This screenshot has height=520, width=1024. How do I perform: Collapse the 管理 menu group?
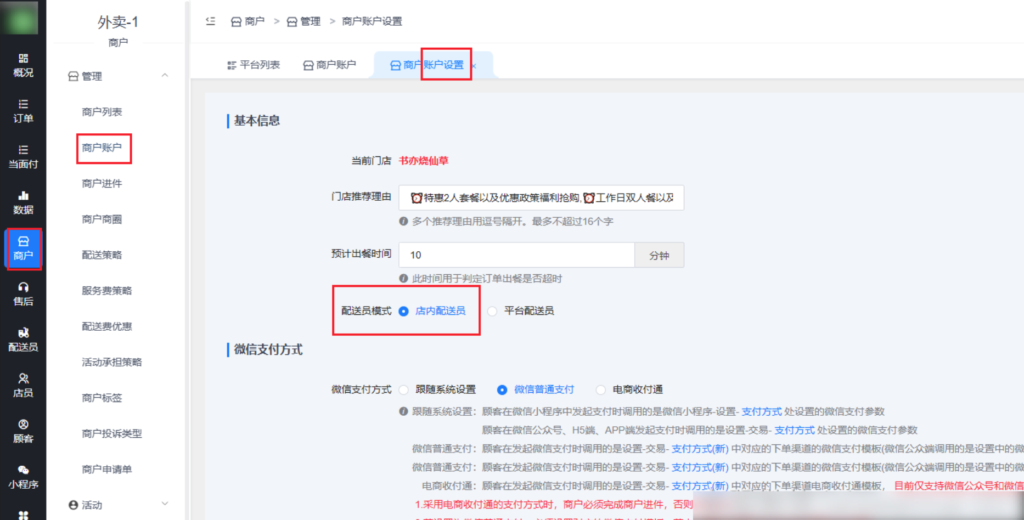pos(164,76)
